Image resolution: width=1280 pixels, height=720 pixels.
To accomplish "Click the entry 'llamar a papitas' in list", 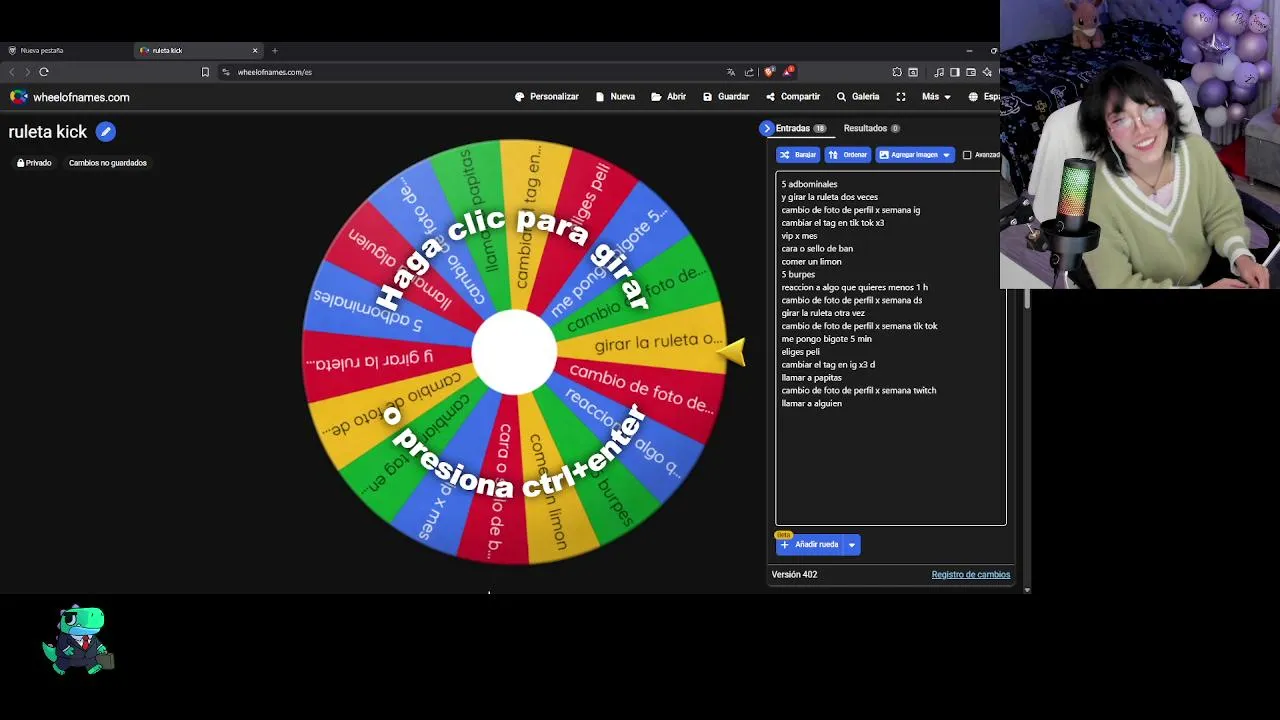I will point(811,378).
